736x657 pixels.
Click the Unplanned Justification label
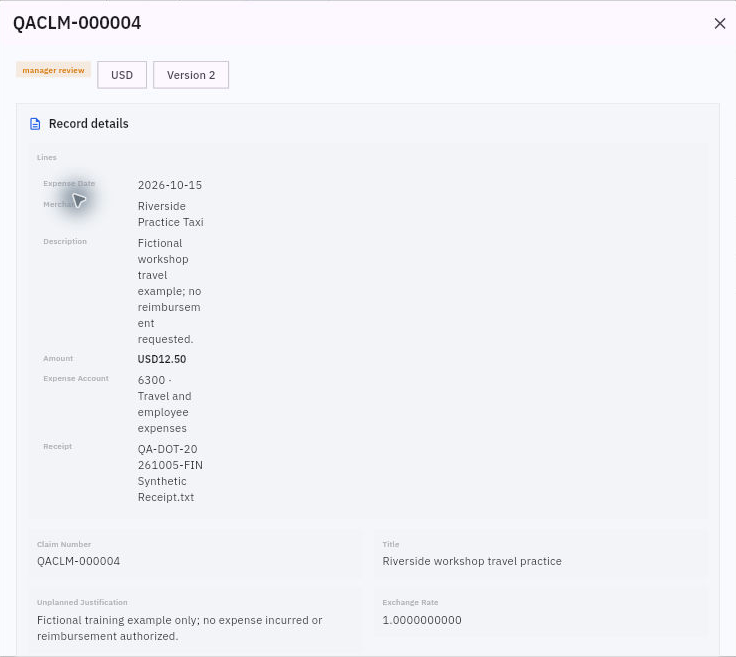coord(82,602)
